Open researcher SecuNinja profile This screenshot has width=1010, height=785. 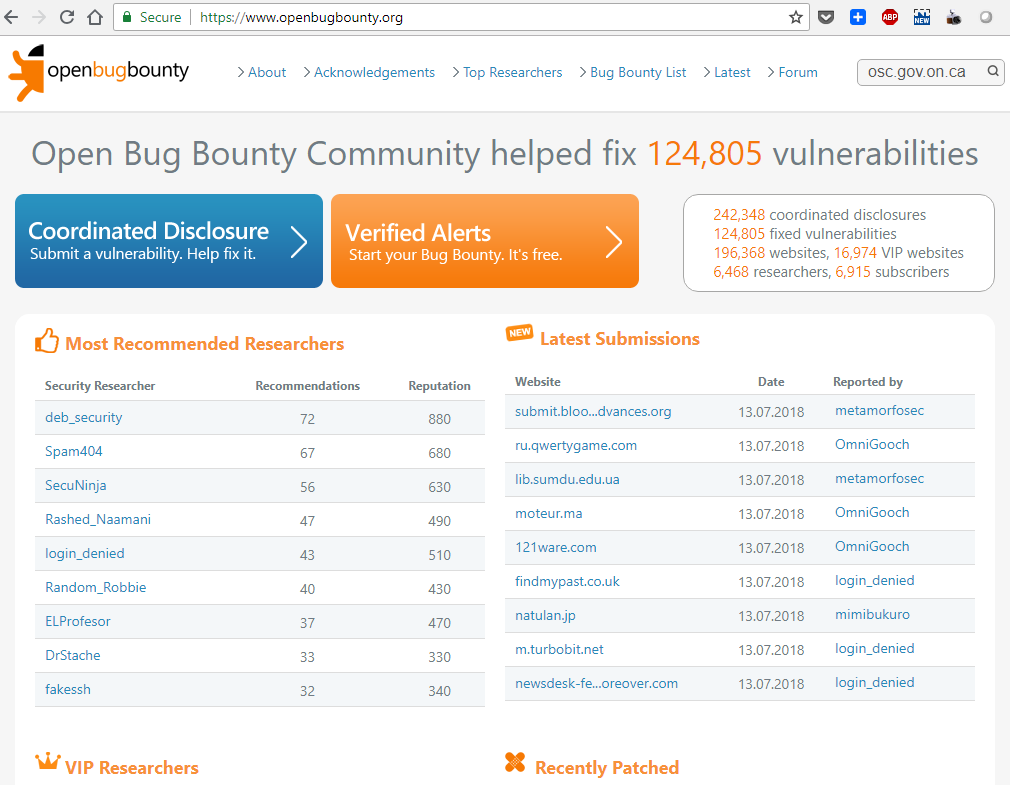75,486
